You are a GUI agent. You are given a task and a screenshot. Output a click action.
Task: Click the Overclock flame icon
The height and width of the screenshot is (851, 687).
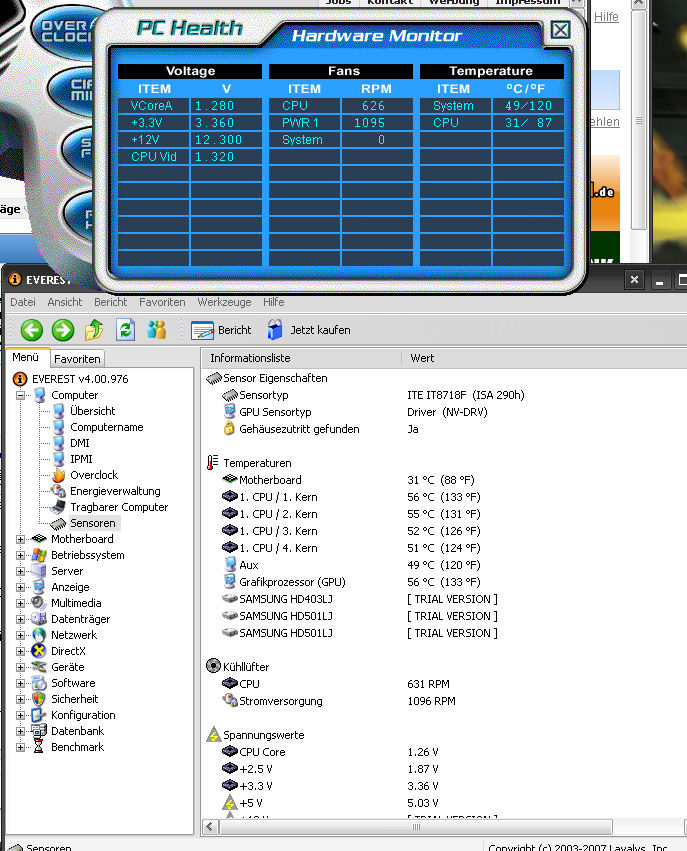click(59, 475)
